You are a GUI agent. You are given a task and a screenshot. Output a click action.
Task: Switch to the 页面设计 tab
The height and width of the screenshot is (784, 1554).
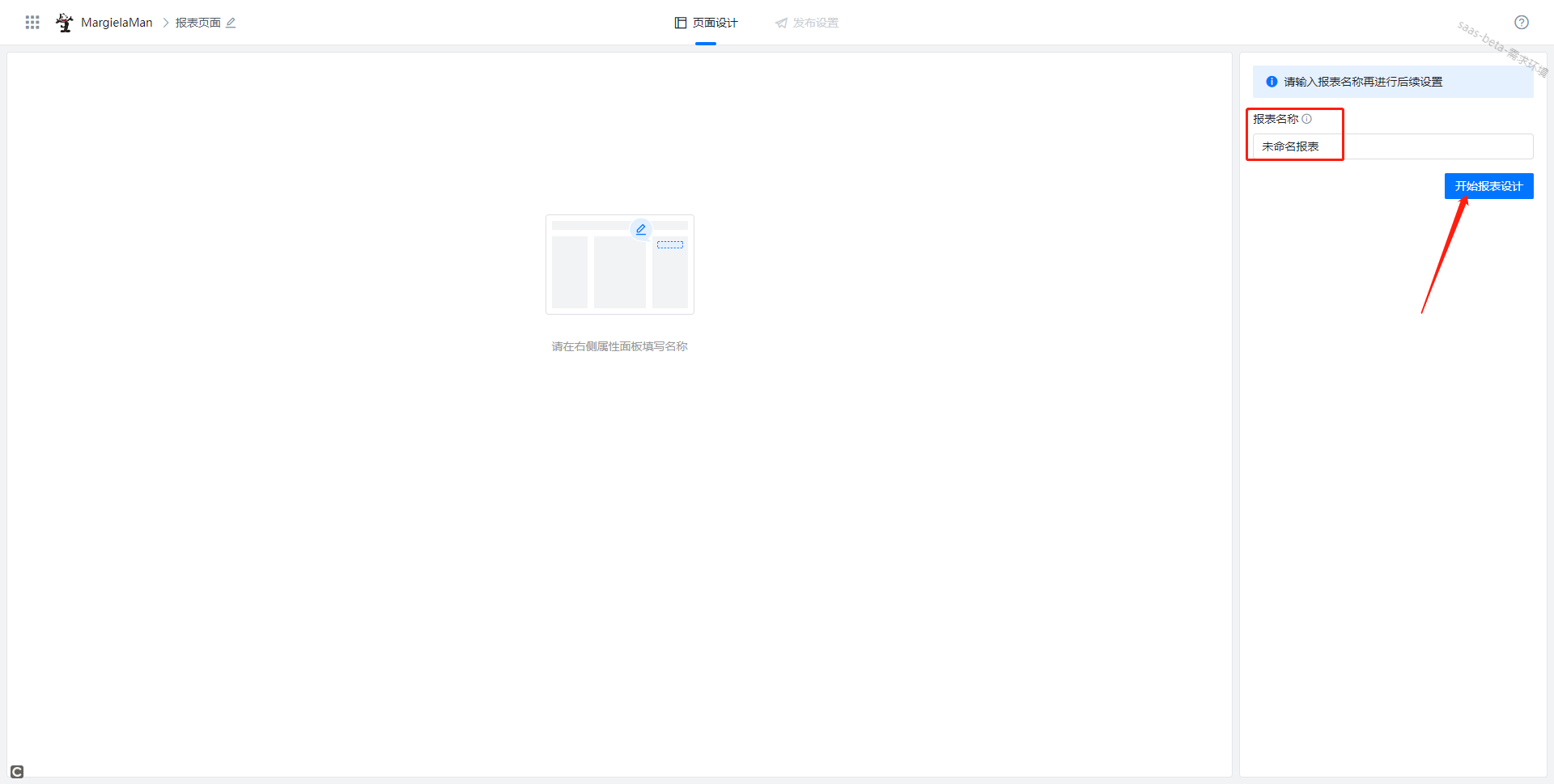pyautogui.click(x=706, y=23)
